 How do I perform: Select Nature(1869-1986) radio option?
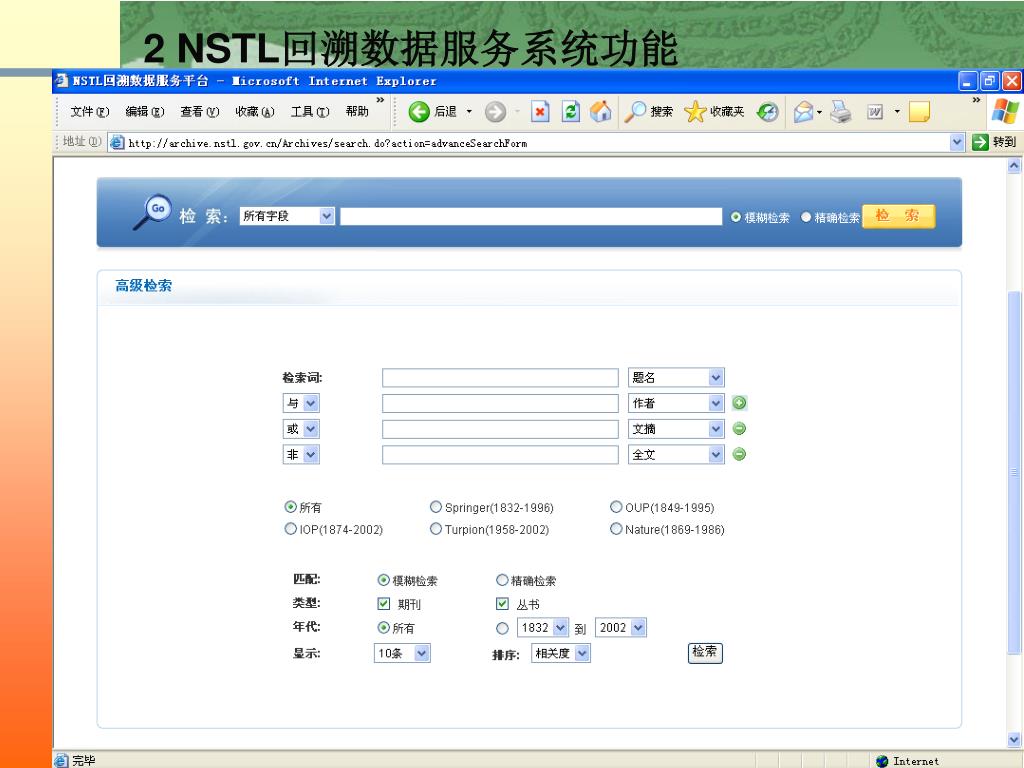pos(616,529)
